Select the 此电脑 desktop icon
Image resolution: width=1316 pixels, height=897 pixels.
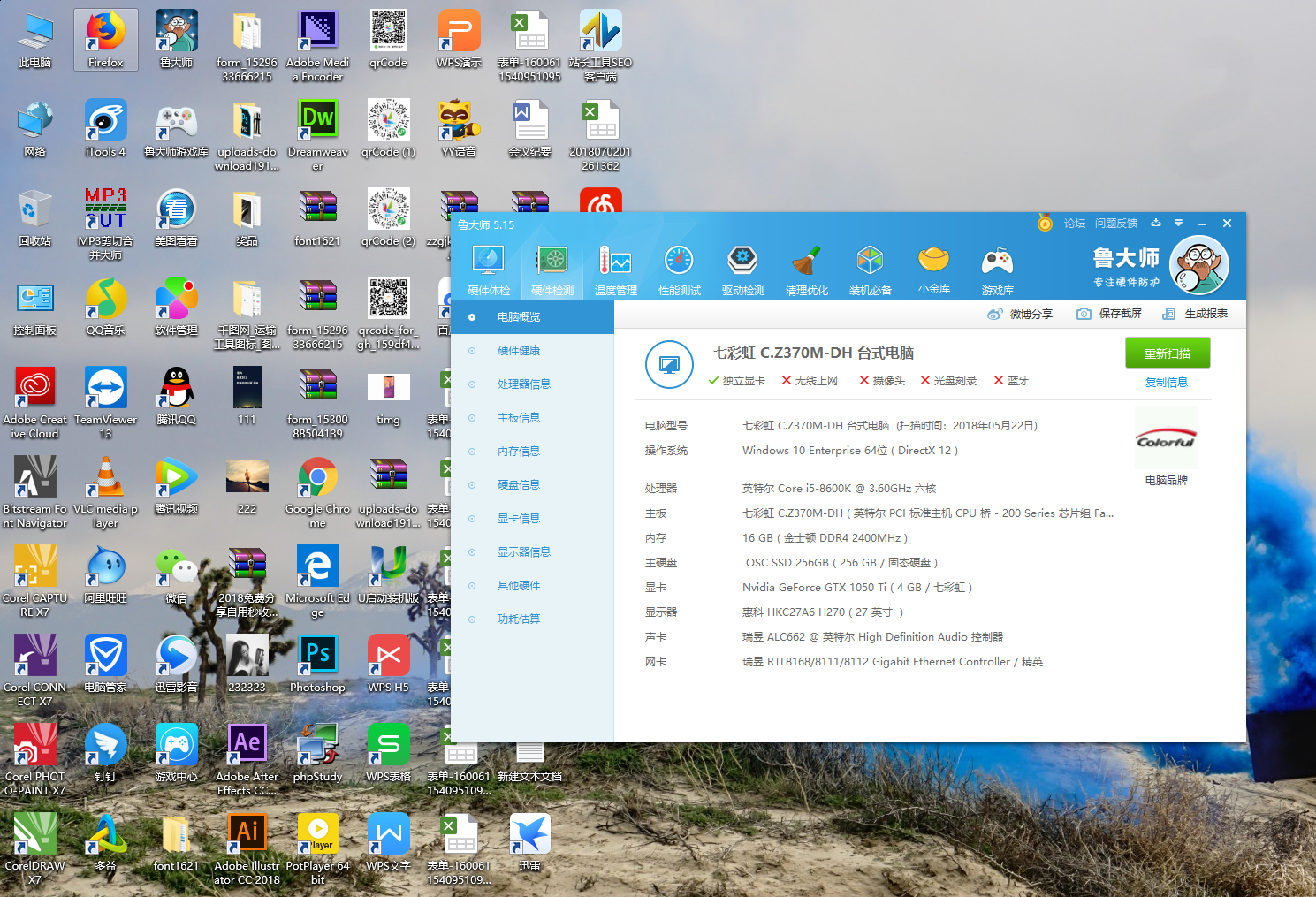pos(35,40)
